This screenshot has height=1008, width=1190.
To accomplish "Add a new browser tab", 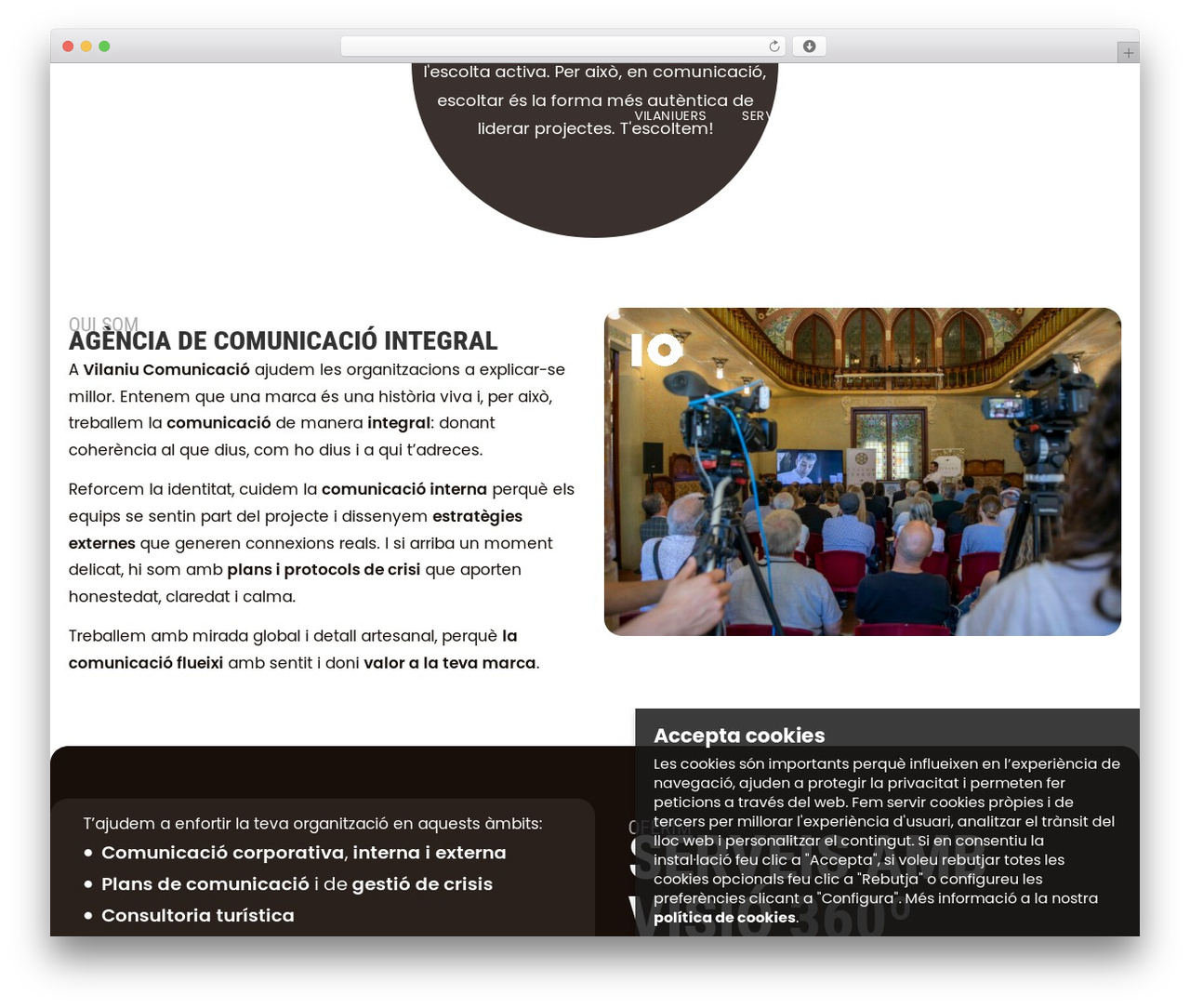I will tap(1128, 53).
